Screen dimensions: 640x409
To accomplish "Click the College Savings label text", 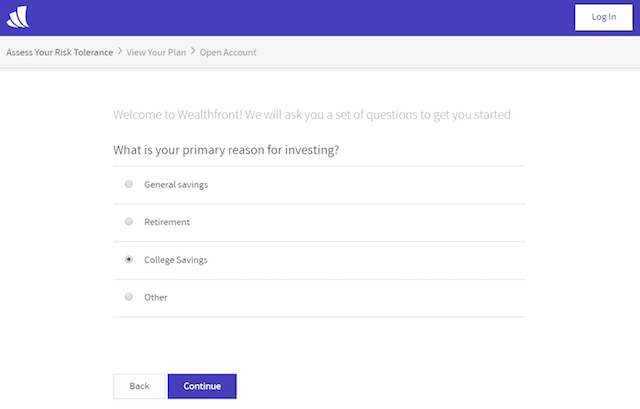I will [176, 260].
